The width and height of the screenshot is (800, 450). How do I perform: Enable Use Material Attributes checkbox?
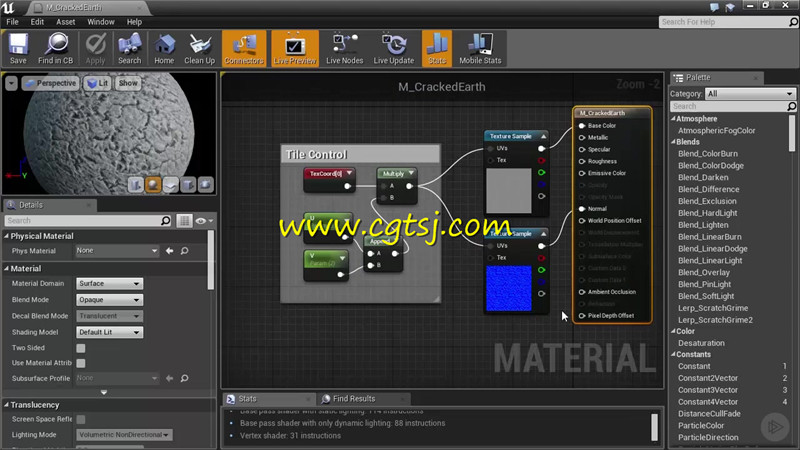(x=81, y=363)
